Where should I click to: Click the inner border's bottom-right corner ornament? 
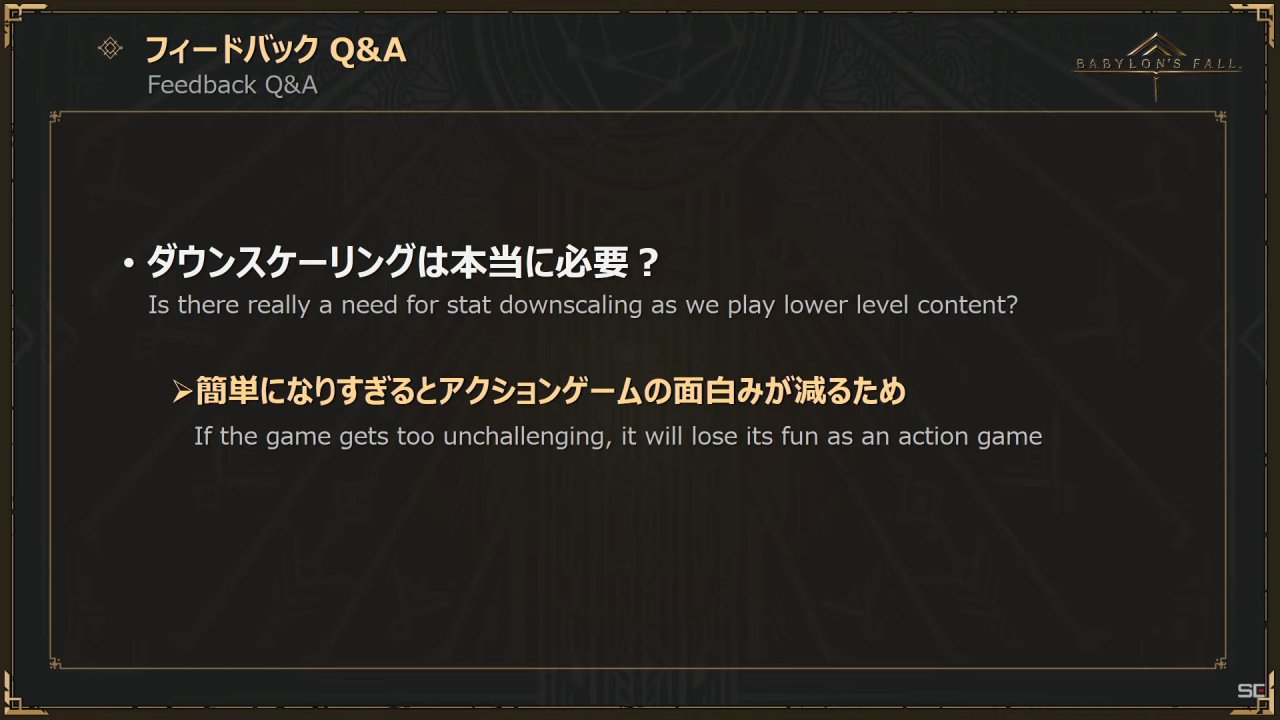(x=1221, y=661)
